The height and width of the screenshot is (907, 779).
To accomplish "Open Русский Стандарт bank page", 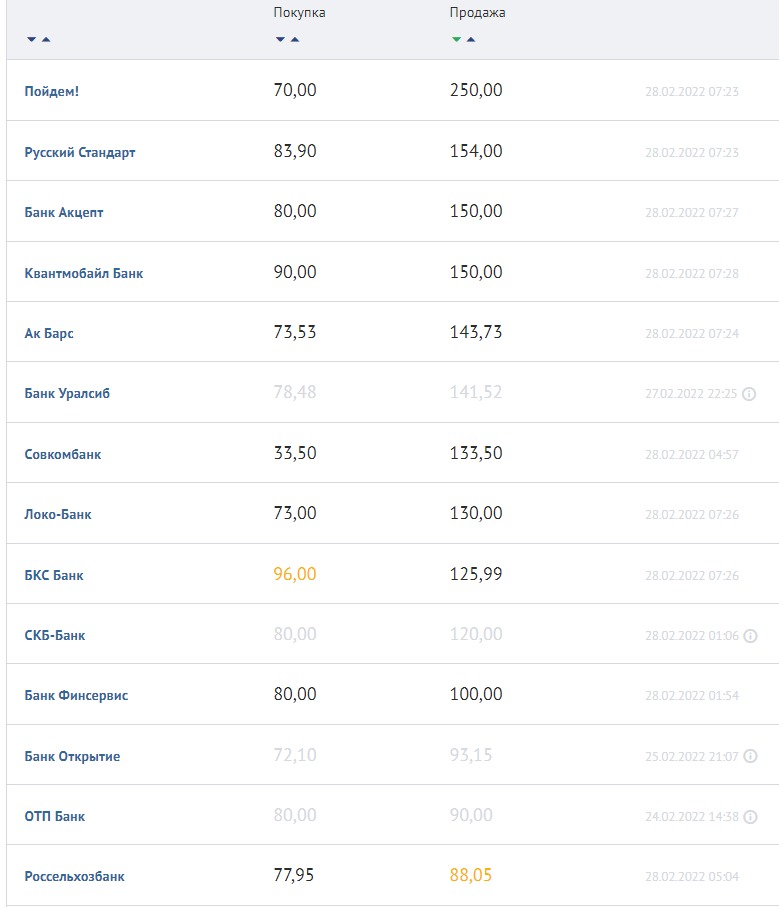I will coord(80,153).
